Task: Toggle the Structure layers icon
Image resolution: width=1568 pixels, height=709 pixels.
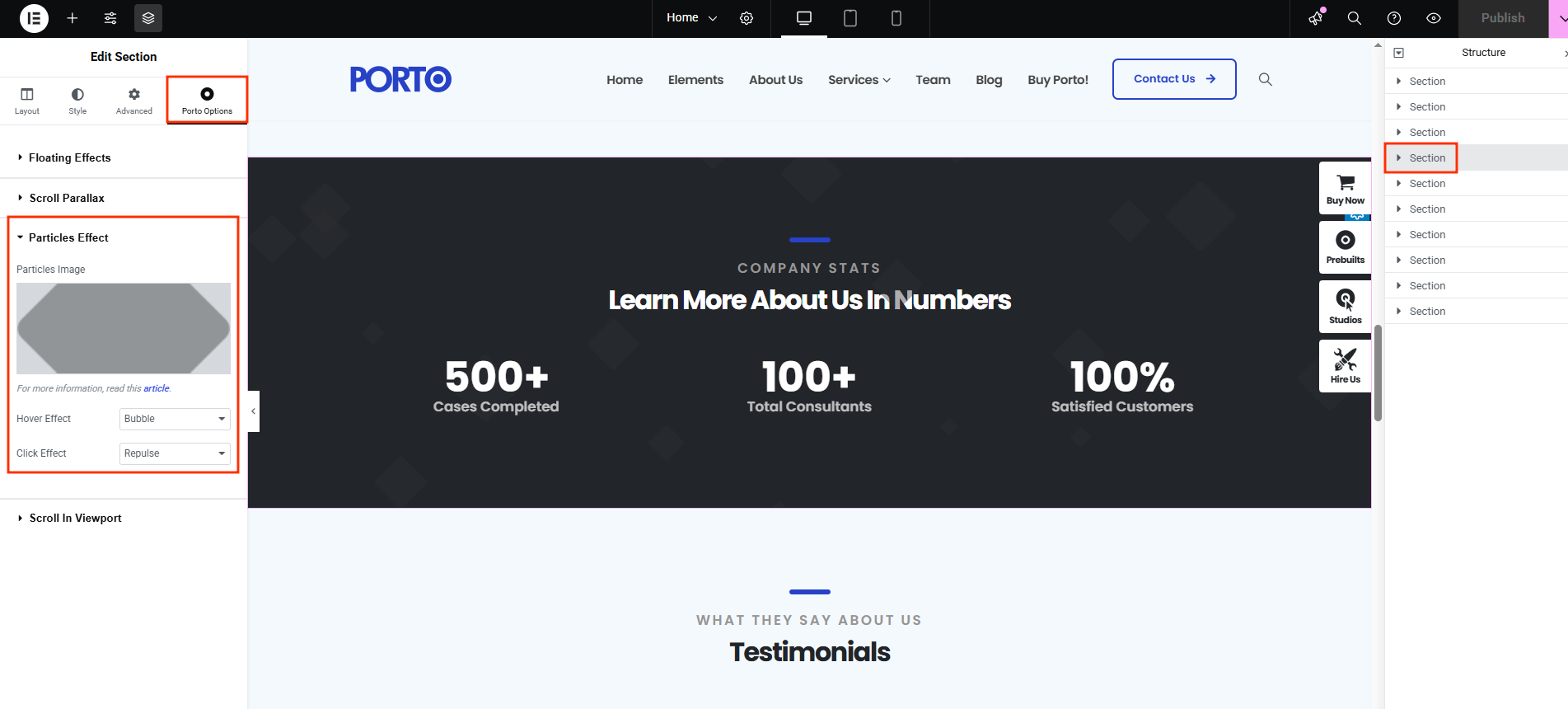Action: (148, 18)
